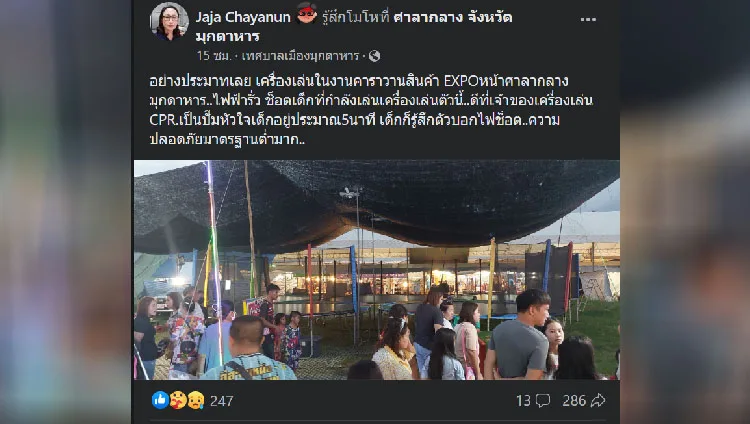Open the Jaja Chayanun profile name link

pos(243,17)
